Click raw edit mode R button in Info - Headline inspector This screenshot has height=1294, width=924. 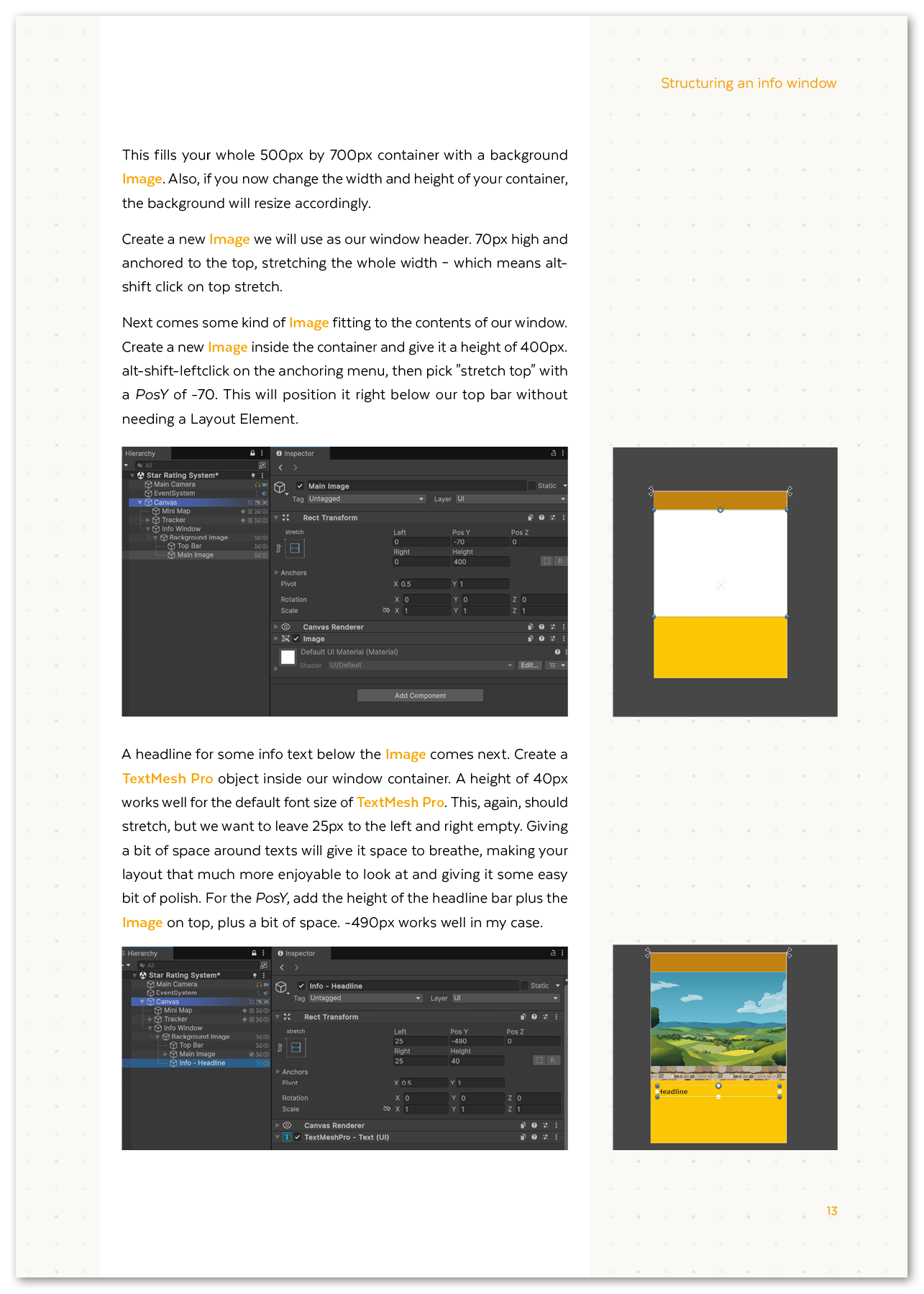click(553, 1060)
